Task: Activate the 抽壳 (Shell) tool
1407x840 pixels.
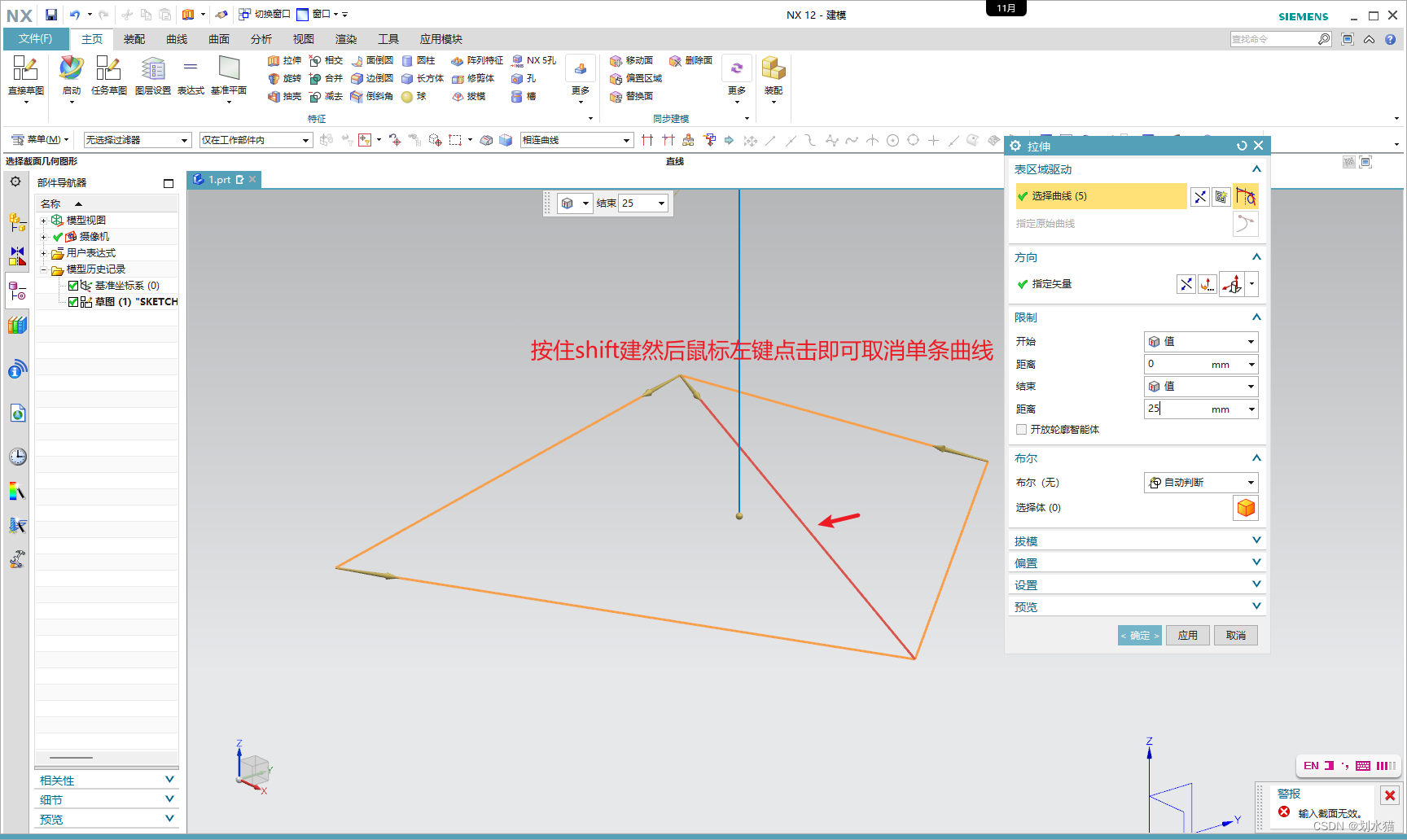Action: 285,96
